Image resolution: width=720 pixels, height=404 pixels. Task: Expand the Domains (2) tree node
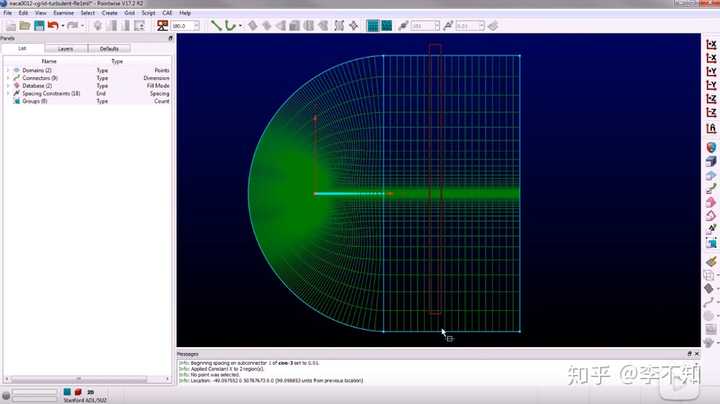tap(8, 70)
